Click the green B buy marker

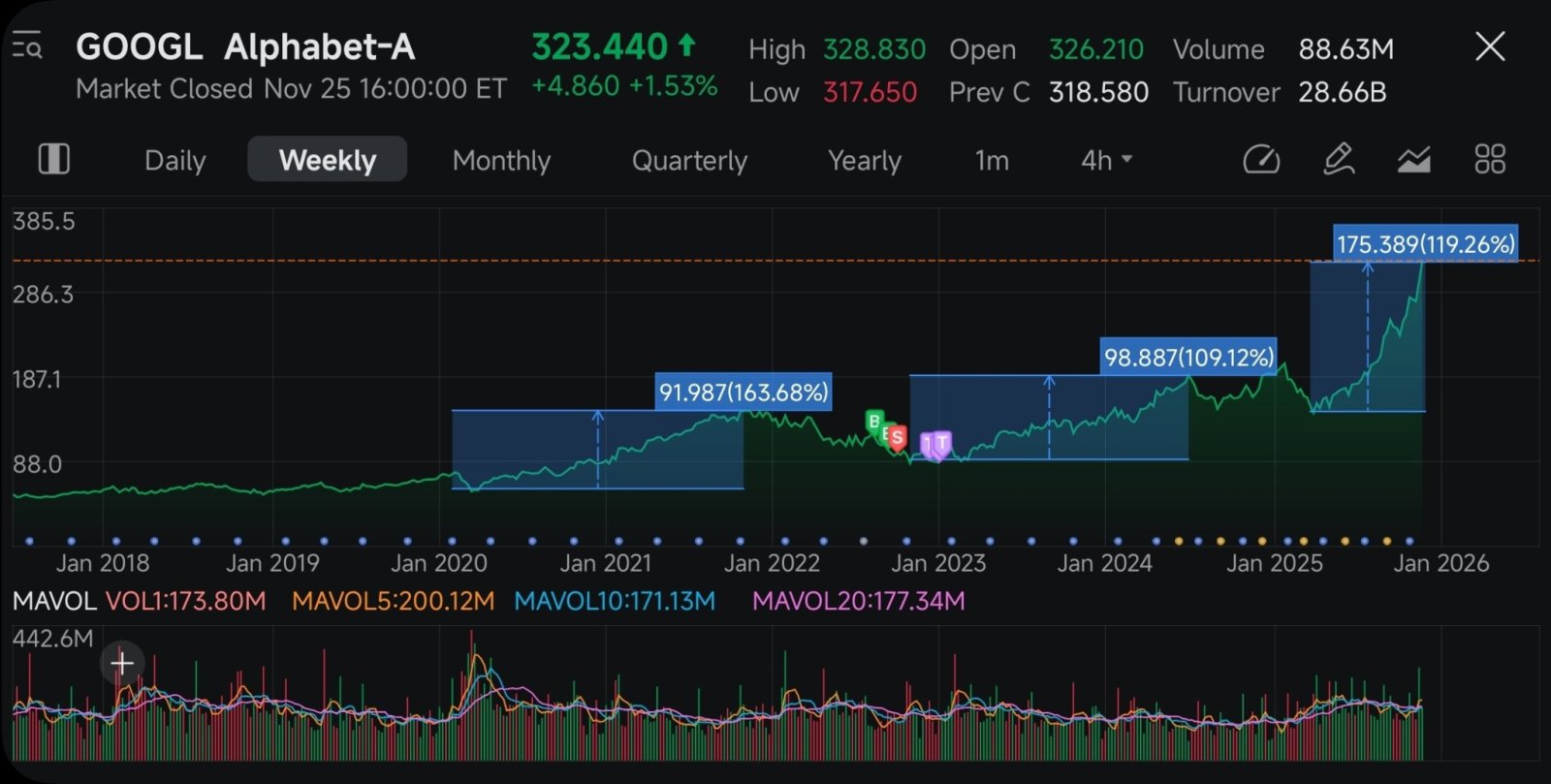(x=874, y=422)
